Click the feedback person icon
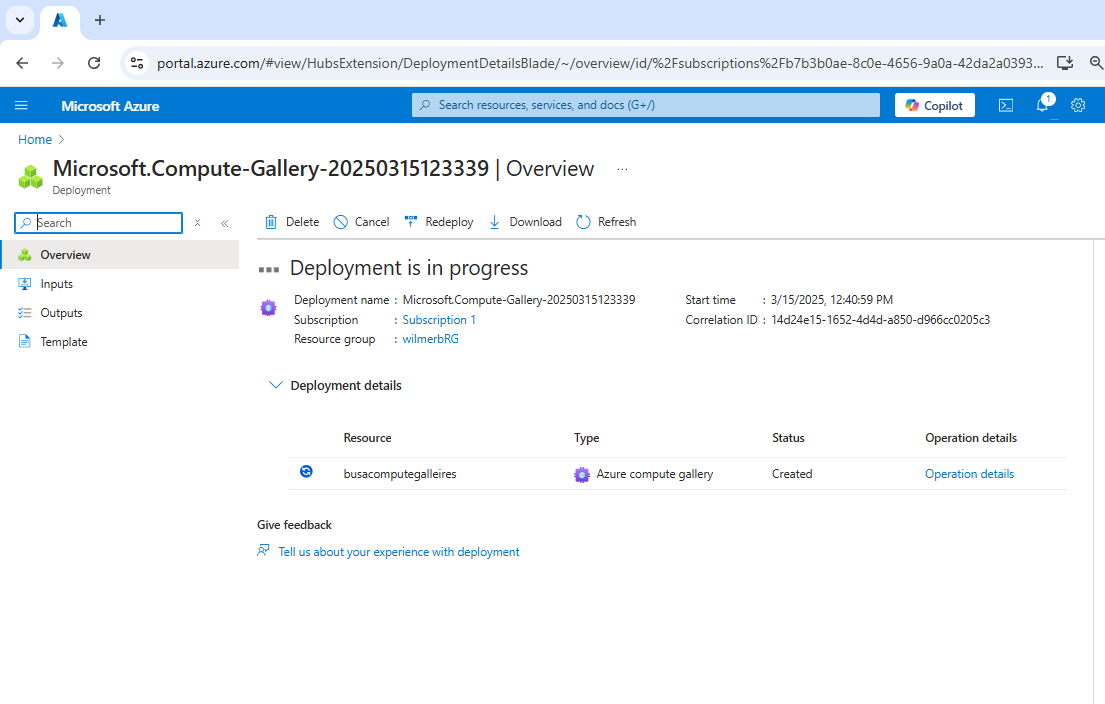Image resolution: width=1105 pixels, height=704 pixels. (x=264, y=550)
